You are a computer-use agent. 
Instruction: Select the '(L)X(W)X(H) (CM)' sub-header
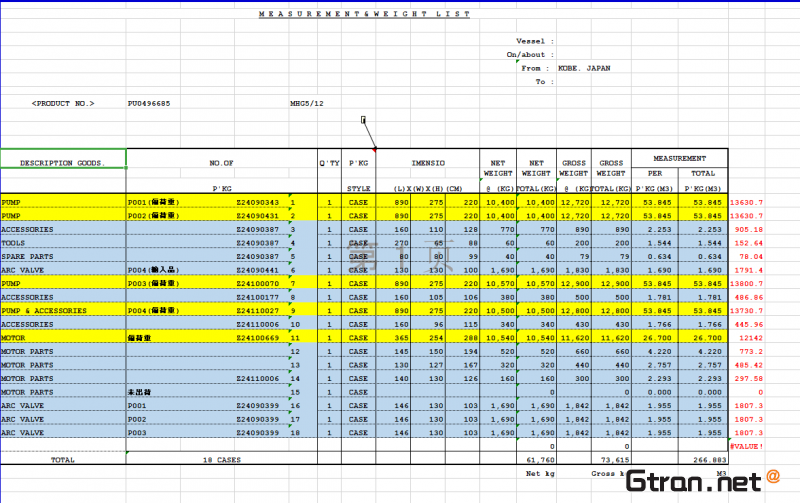click(428, 189)
